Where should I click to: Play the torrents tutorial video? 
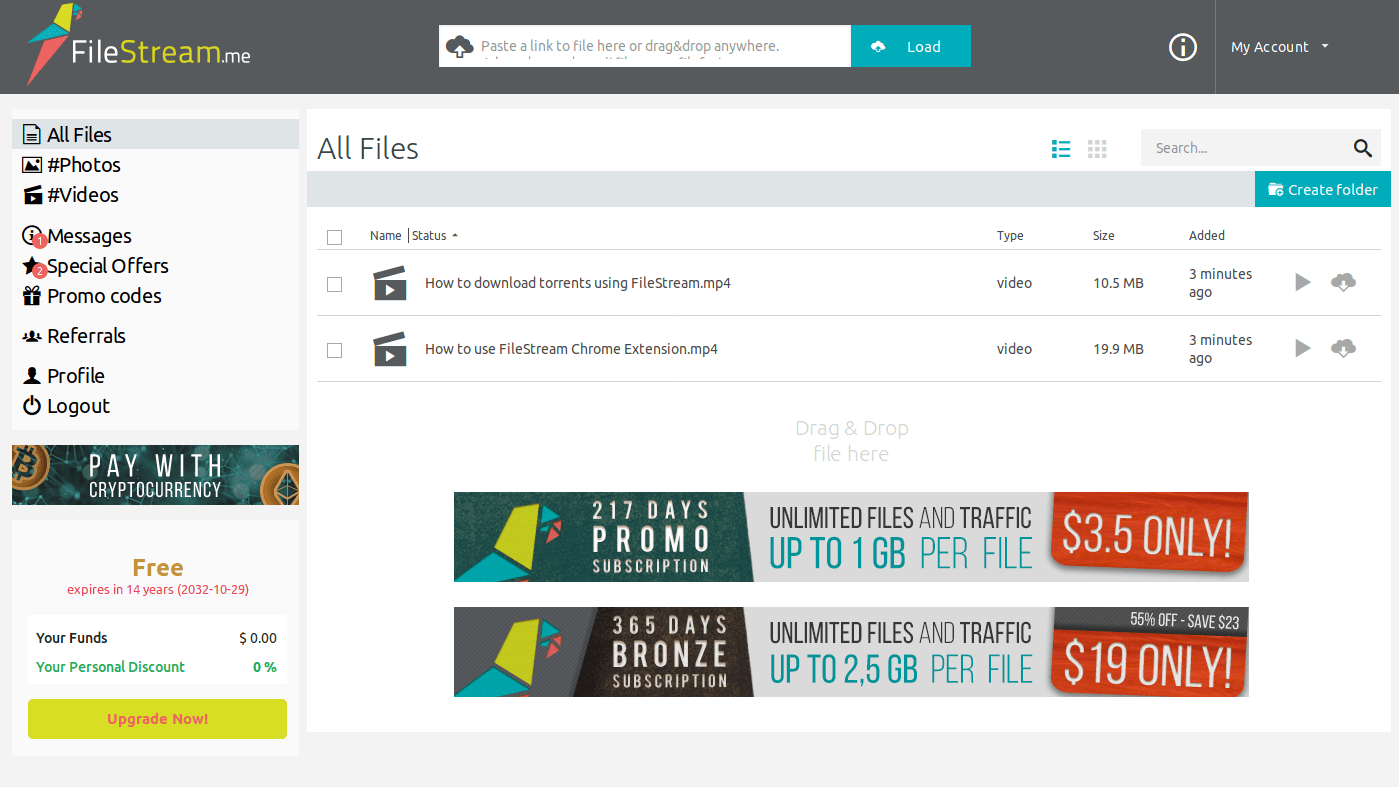(1302, 283)
